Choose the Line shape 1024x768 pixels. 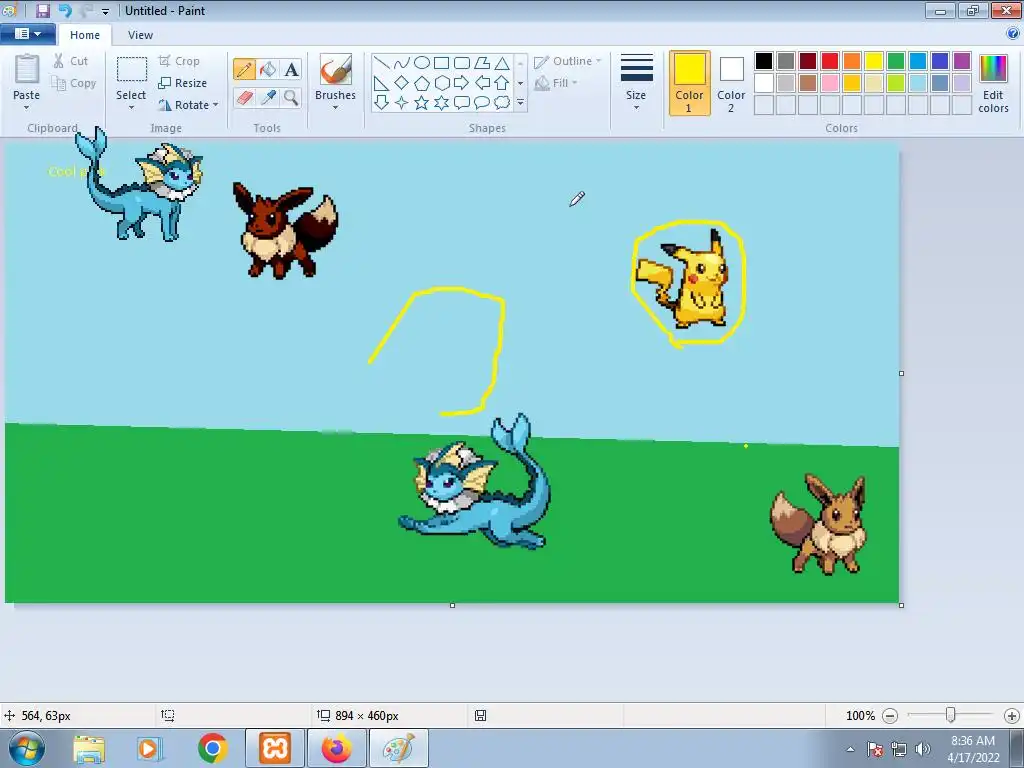[382, 63]
